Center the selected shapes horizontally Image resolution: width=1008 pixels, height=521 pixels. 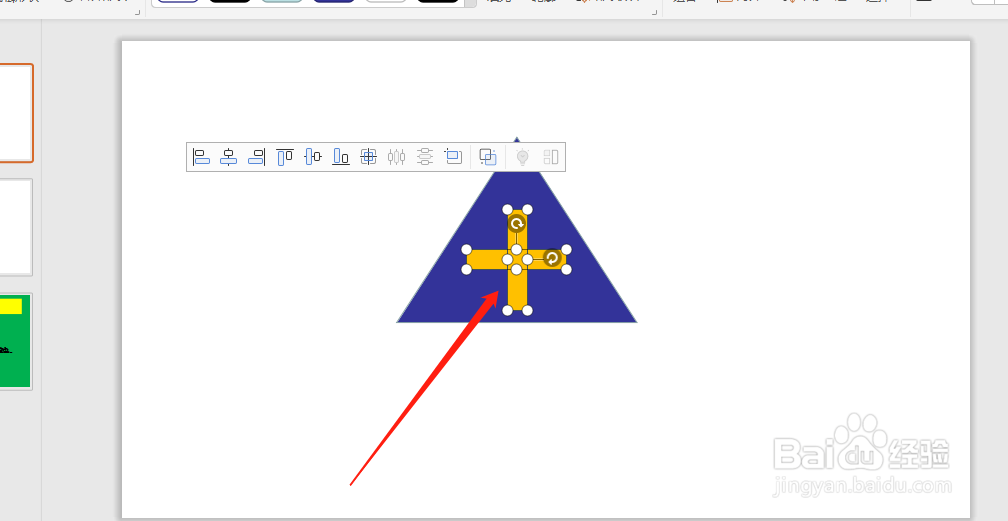(x=229, y=157)
